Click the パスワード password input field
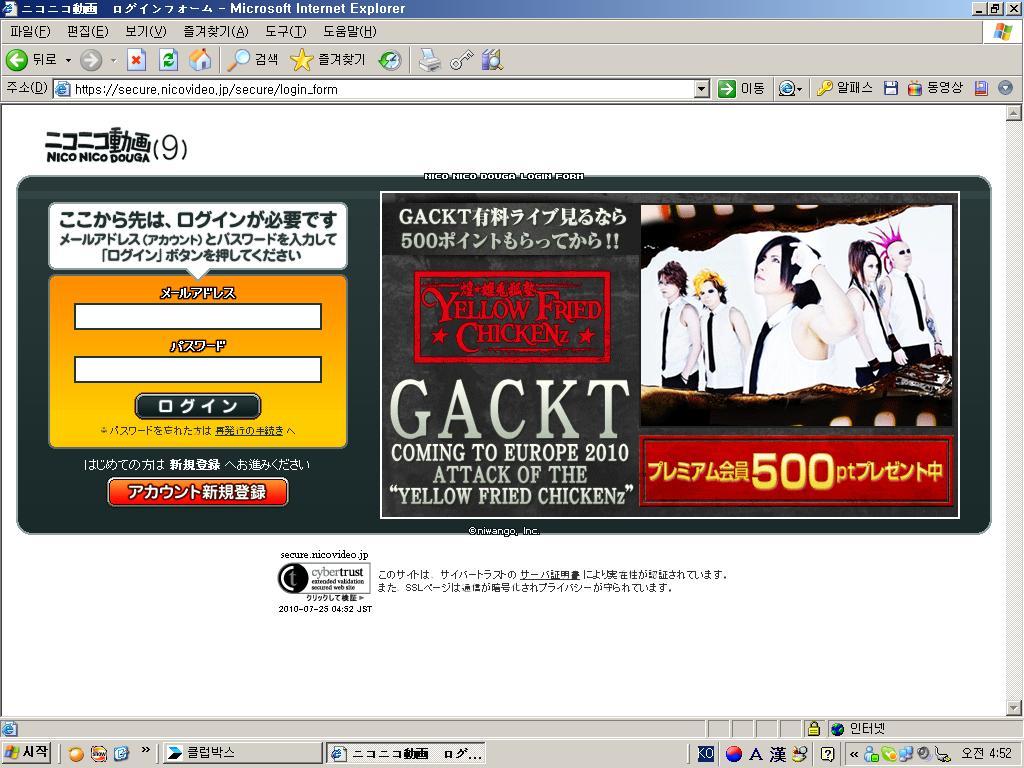 (x=198, y=370)
